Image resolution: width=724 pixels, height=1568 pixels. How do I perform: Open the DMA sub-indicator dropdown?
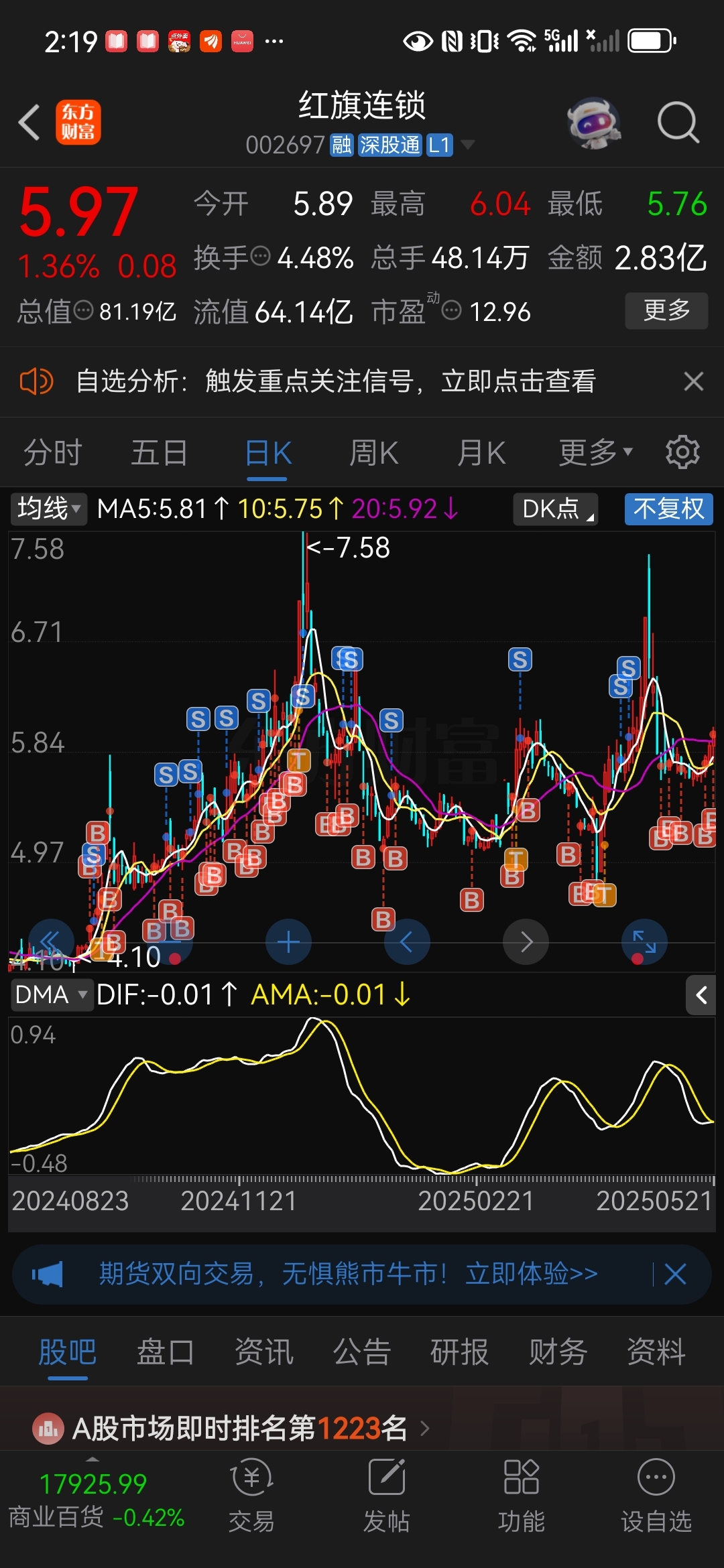point(51,995)
